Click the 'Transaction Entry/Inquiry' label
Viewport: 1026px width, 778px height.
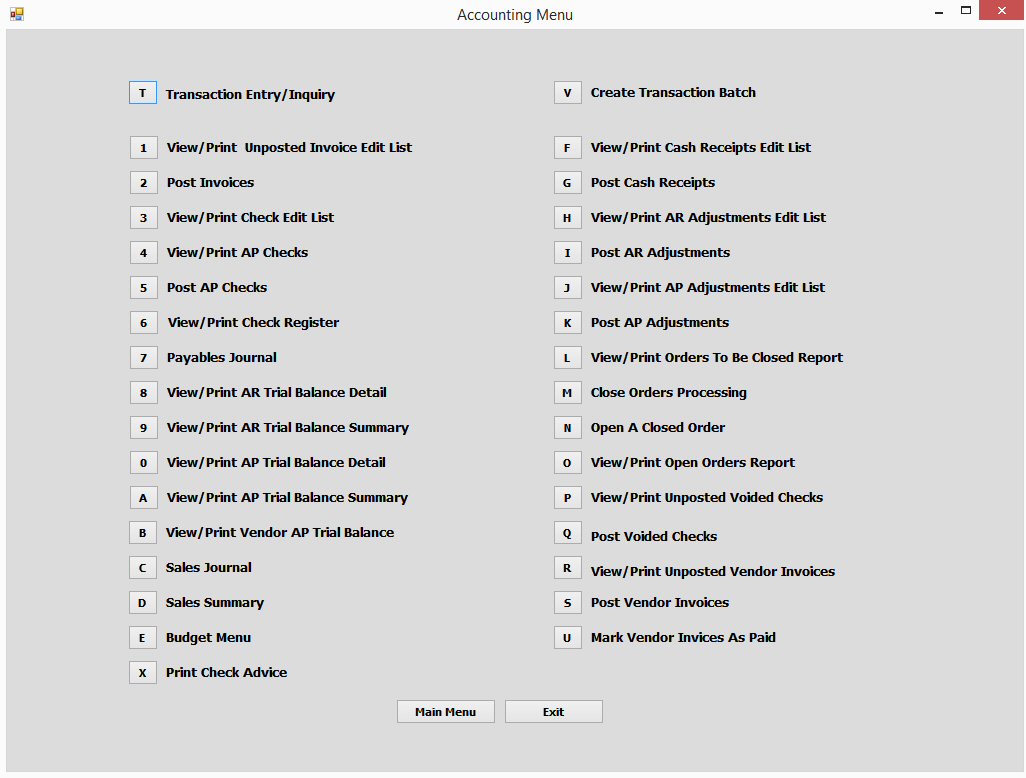[250, 94]
